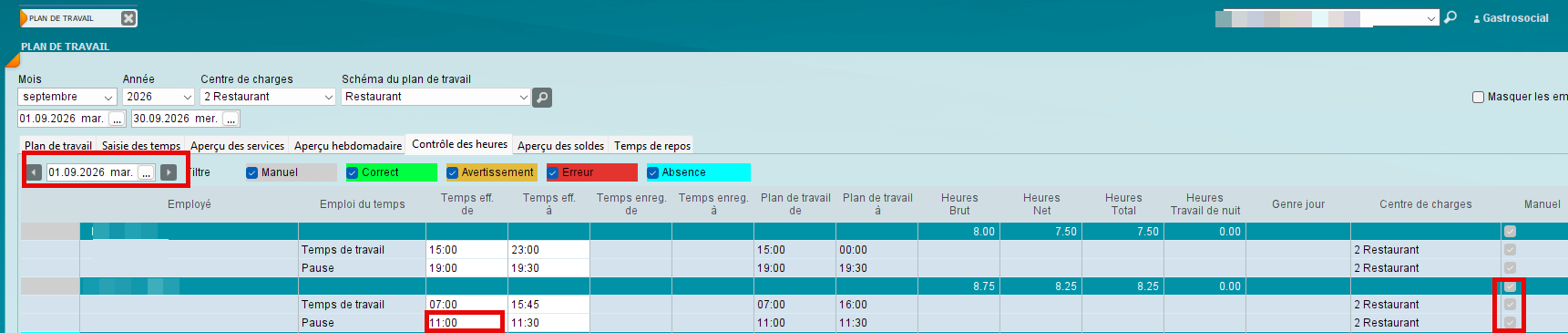1568x333 pixels.
Task: Switch to the Saisie des temps tab
Action: tap(141, 146)
